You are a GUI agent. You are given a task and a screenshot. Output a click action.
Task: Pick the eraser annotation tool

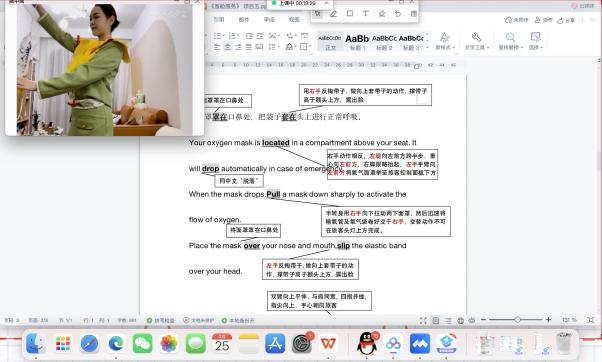pos(382,13)
